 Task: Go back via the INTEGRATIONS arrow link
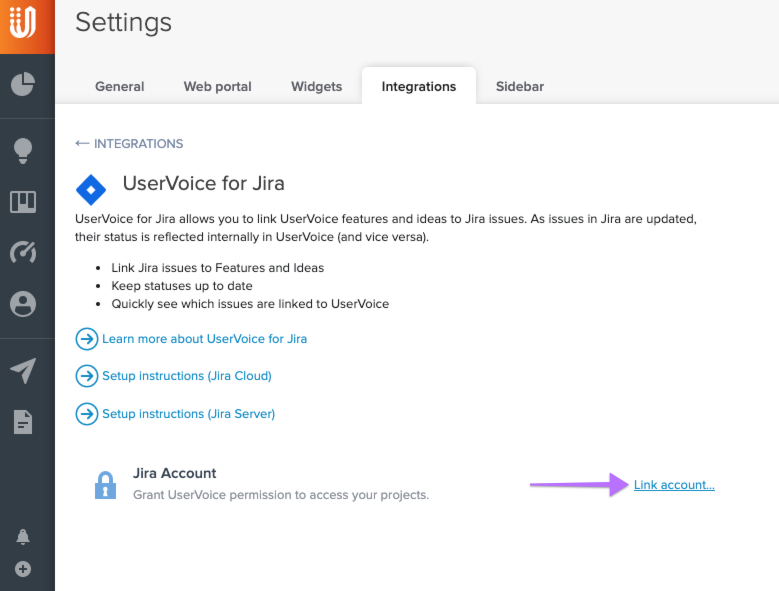pyautogui.click(x=129, y=144)
